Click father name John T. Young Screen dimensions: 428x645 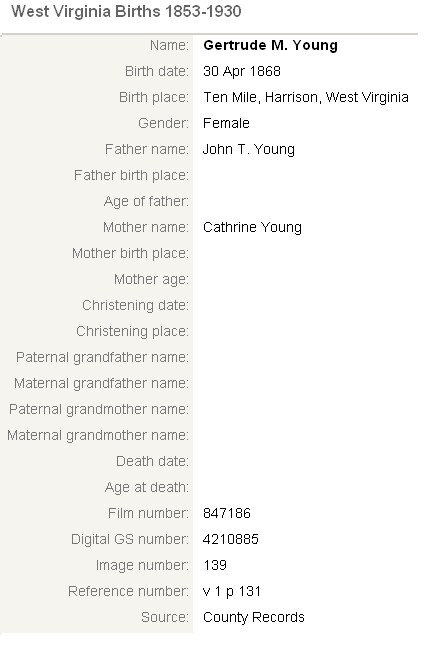[249, 149]
